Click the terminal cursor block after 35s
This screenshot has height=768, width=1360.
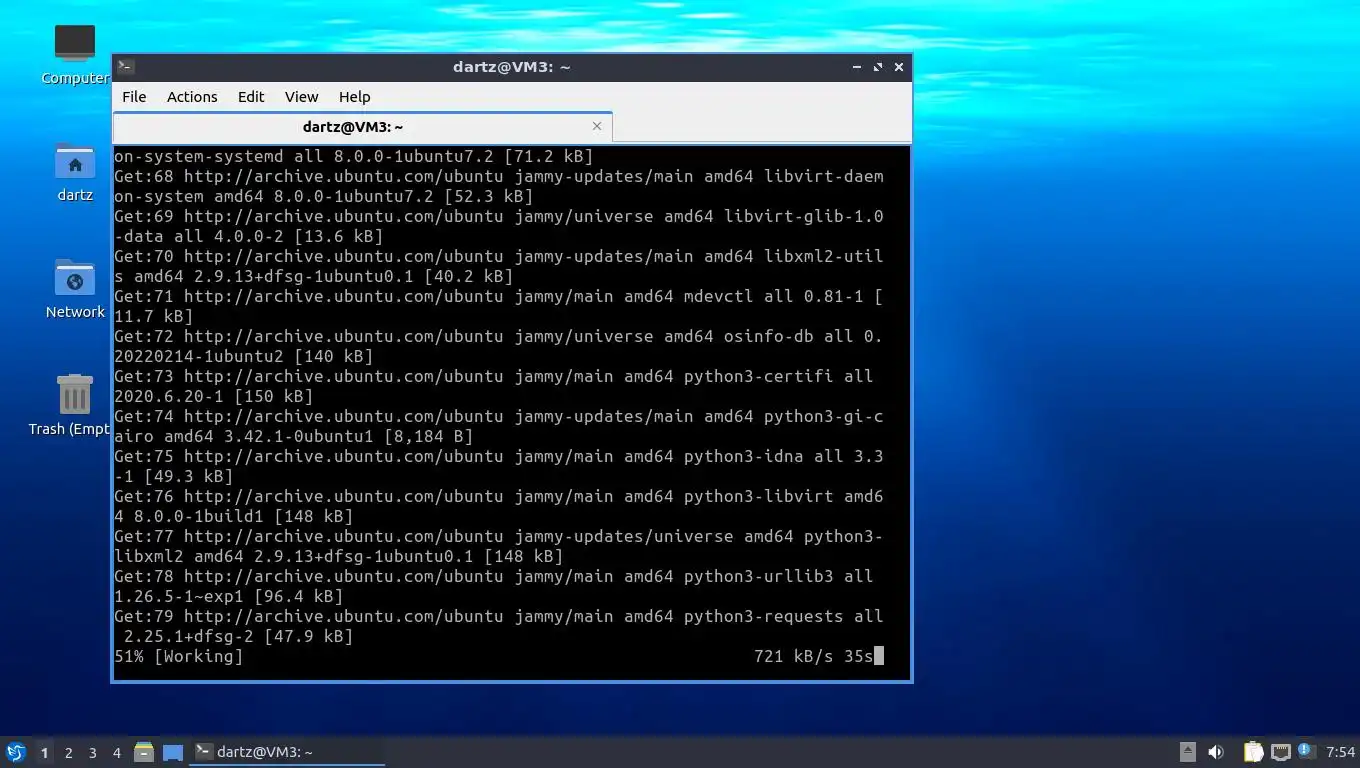click(x=879, y=656)
